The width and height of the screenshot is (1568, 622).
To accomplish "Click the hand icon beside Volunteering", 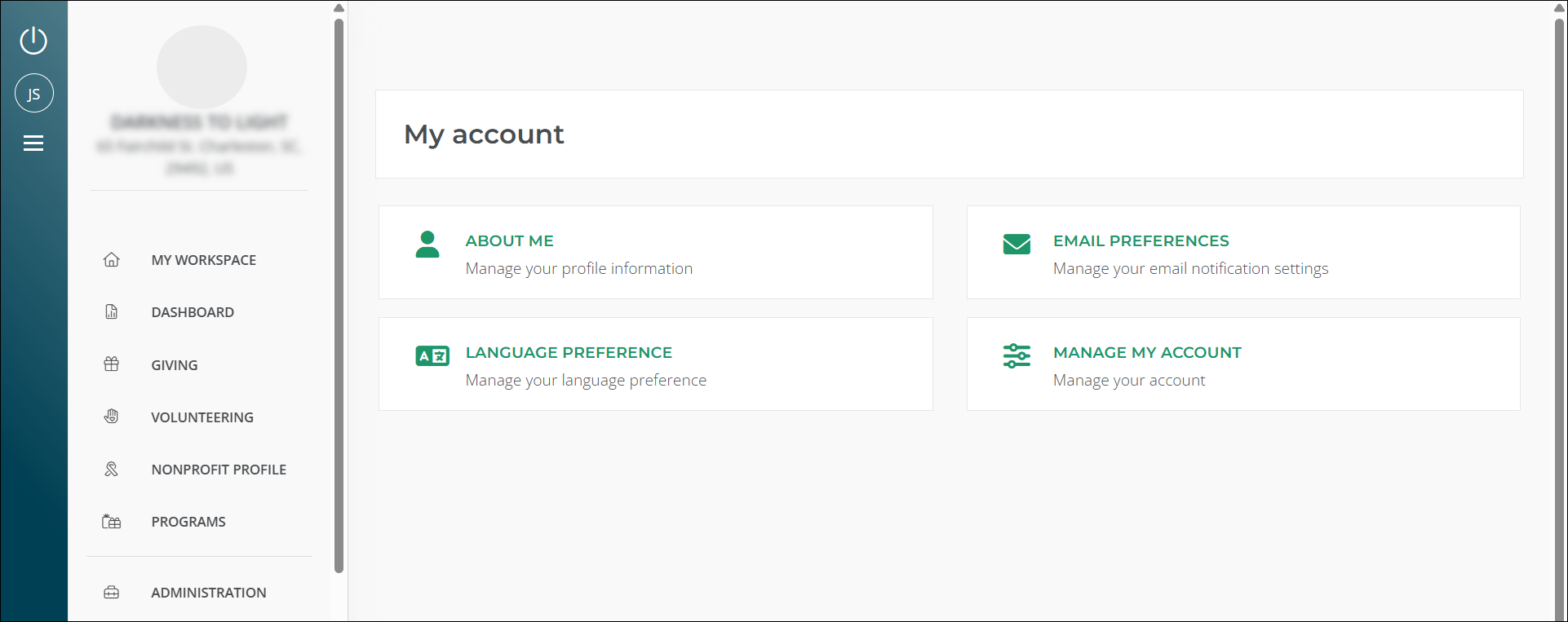I will [112, 417].
